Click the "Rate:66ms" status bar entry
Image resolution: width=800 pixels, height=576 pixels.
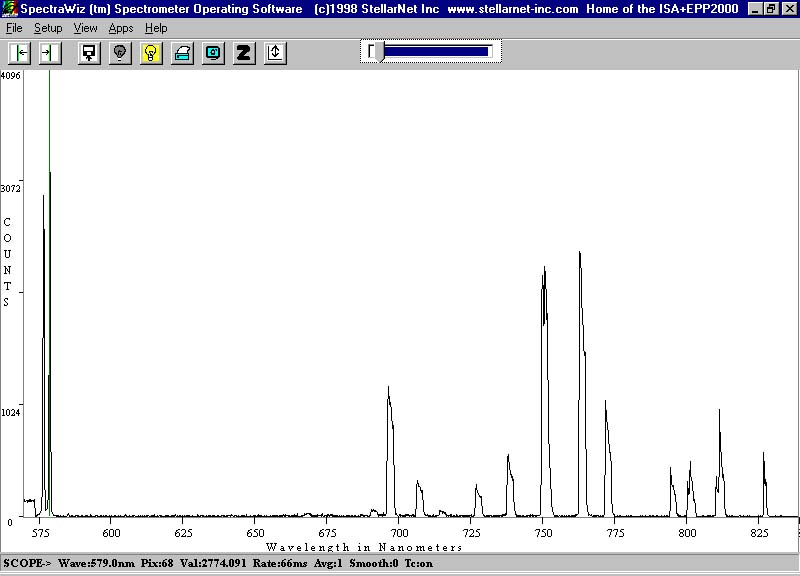click(280, 563)
